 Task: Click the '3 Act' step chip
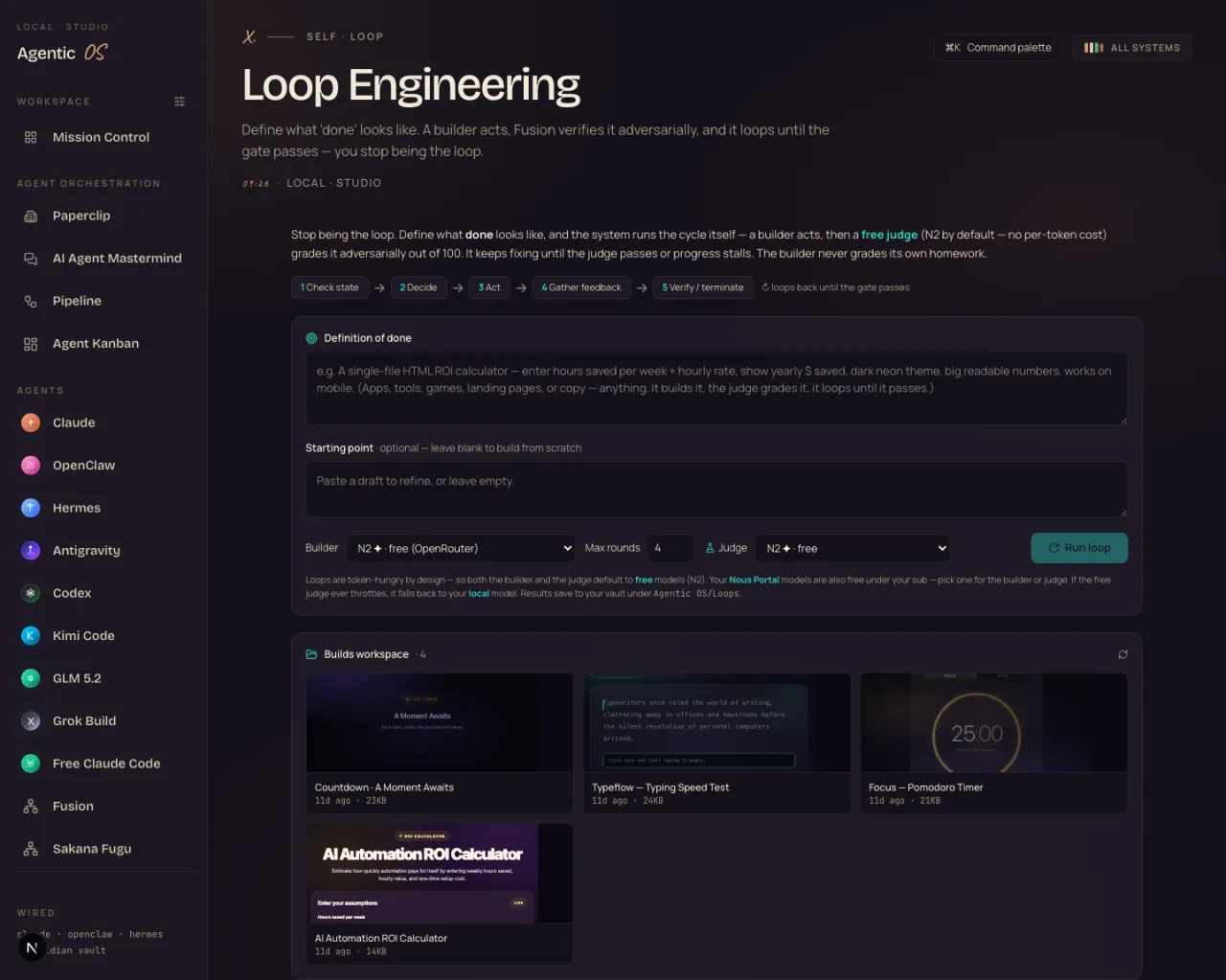[489, 287]
